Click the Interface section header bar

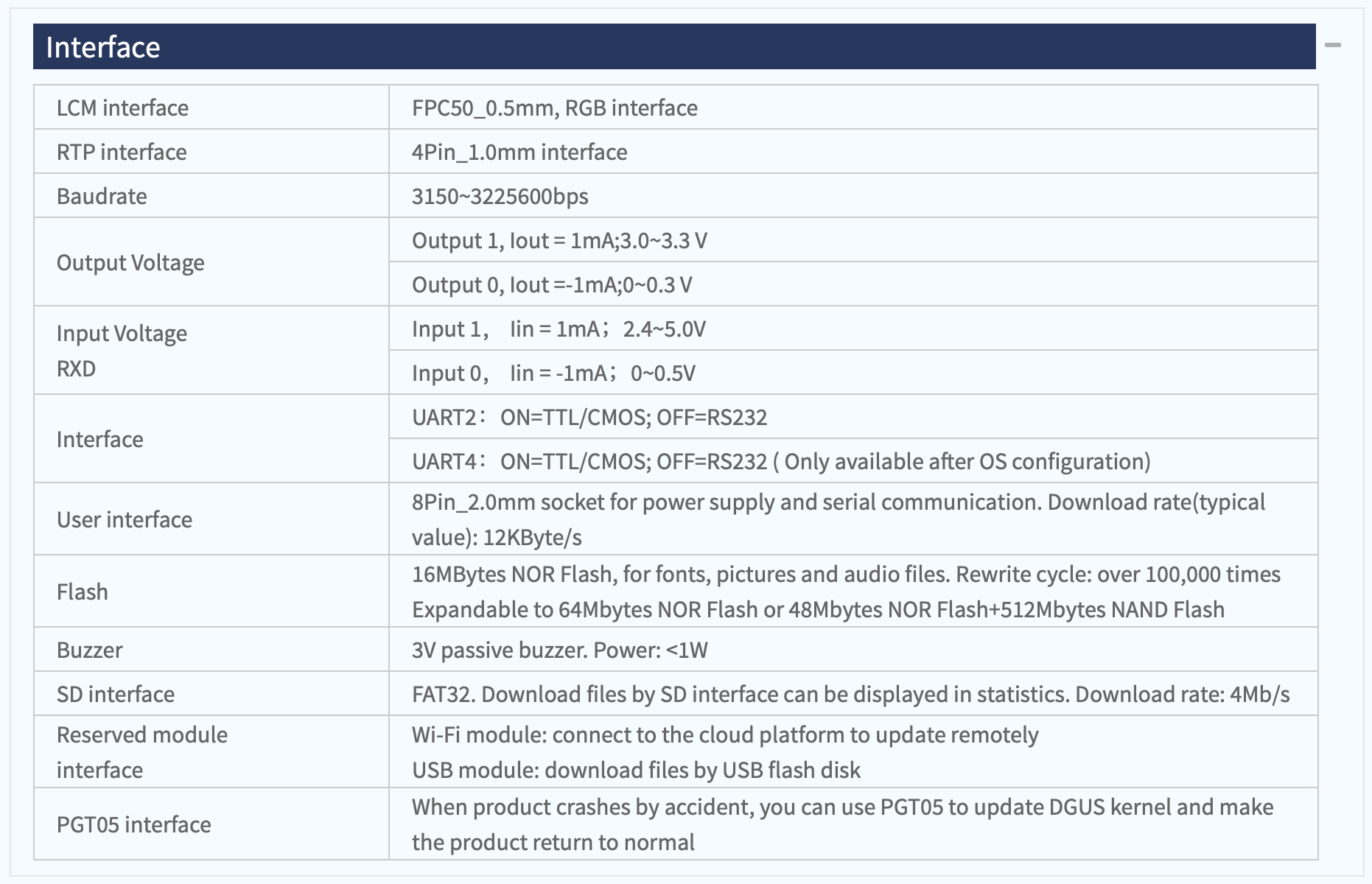pos(674,46)
